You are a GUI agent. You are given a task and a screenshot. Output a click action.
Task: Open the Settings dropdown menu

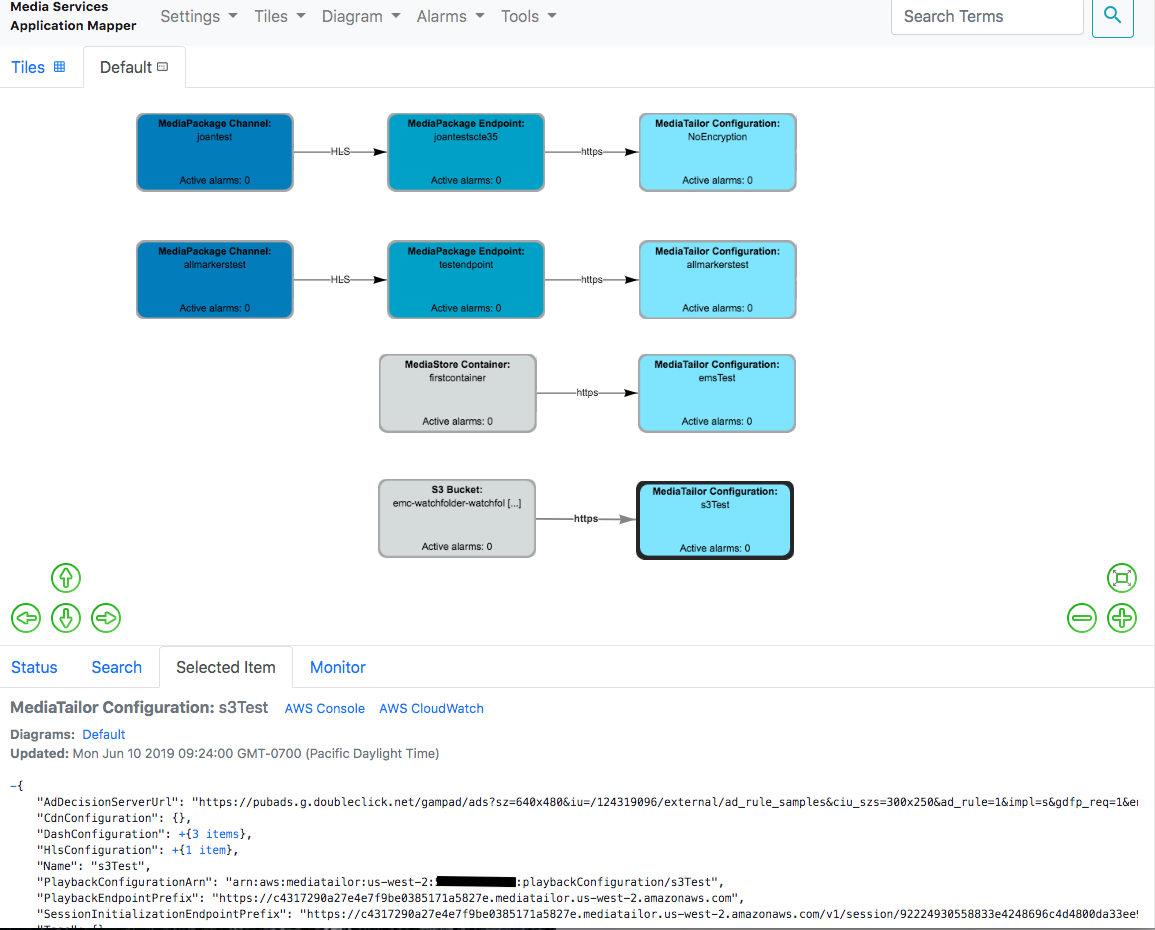(199, 16)
